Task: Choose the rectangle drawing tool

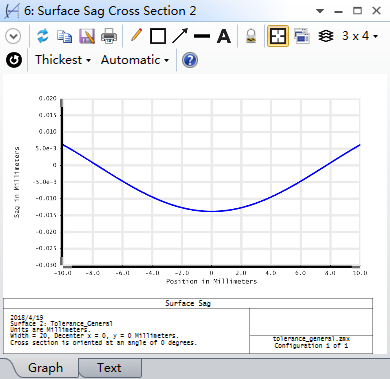Action: [x=158, y=36]
